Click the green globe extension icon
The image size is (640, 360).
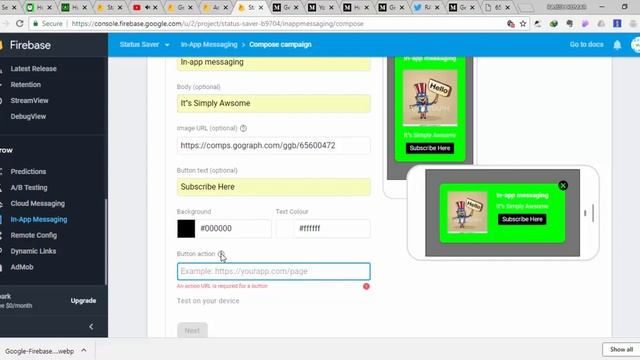[553, 24]
